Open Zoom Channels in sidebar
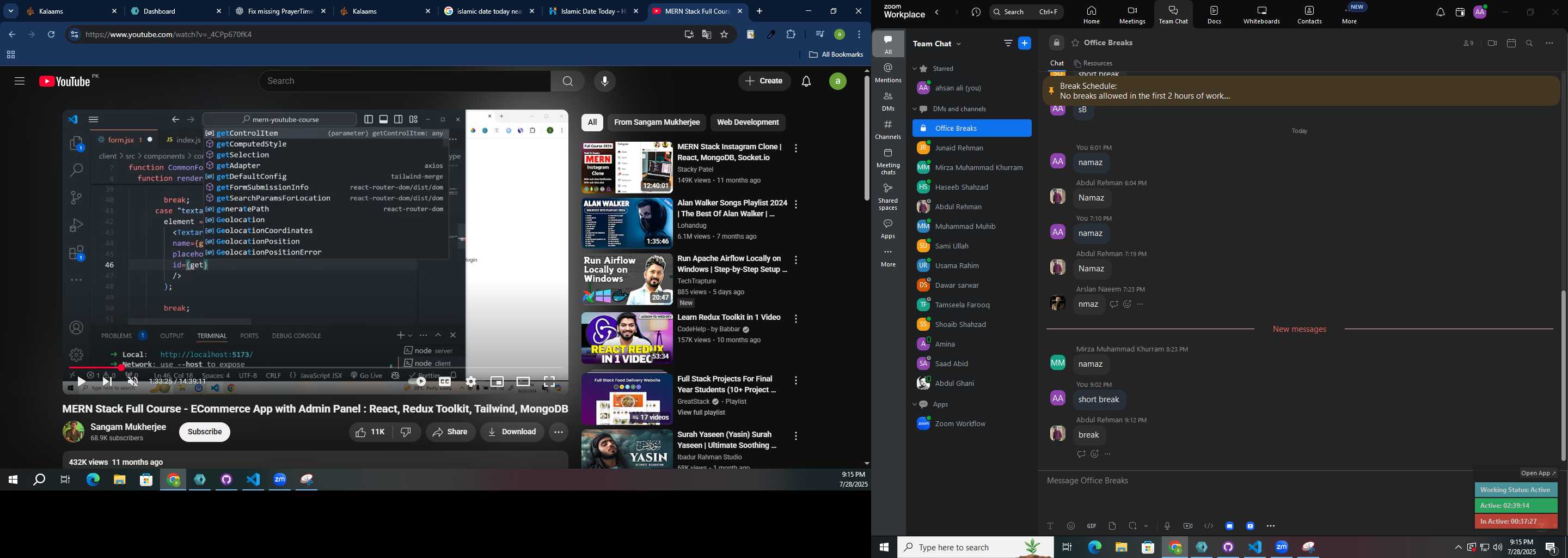 click(888, 130)
